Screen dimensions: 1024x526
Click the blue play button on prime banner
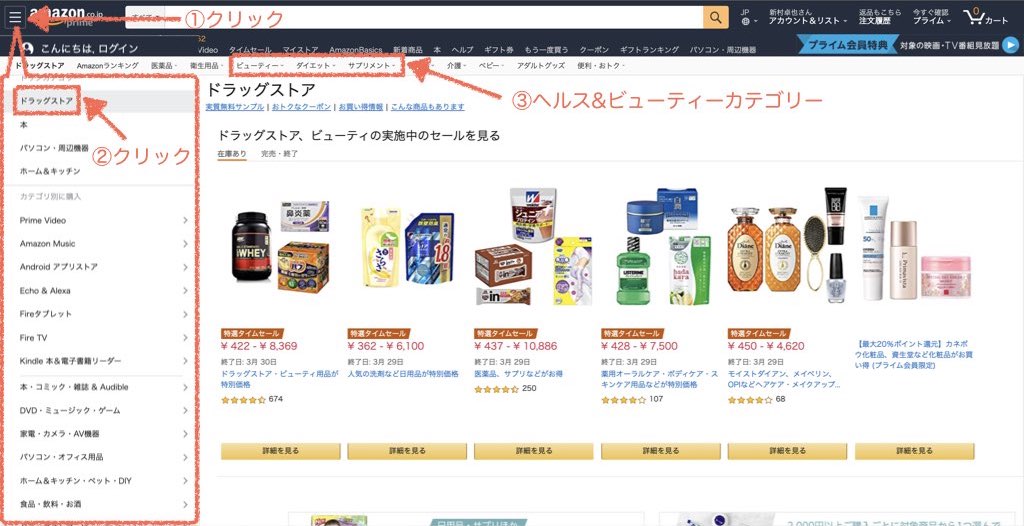coord(1011,44)
